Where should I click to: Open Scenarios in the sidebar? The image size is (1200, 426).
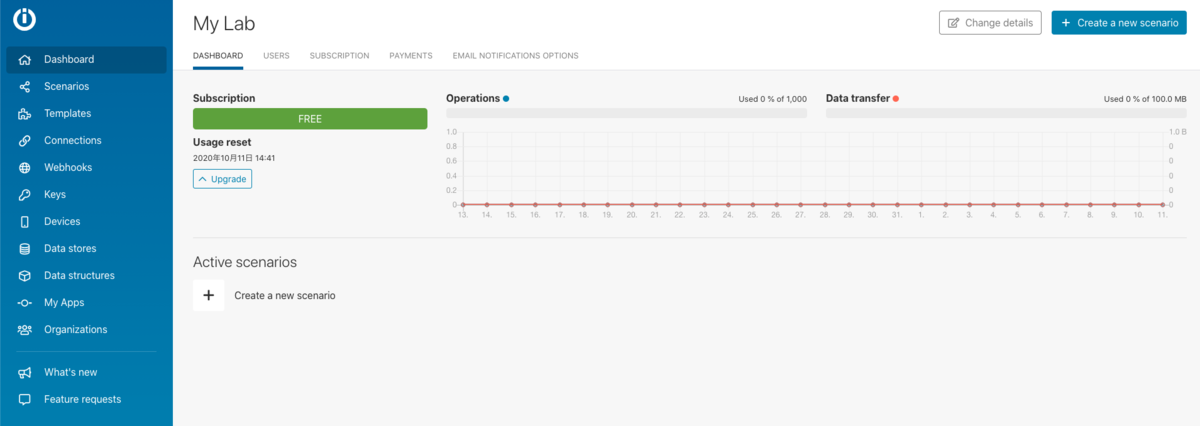pyautogui.click(x=86, y=87)
